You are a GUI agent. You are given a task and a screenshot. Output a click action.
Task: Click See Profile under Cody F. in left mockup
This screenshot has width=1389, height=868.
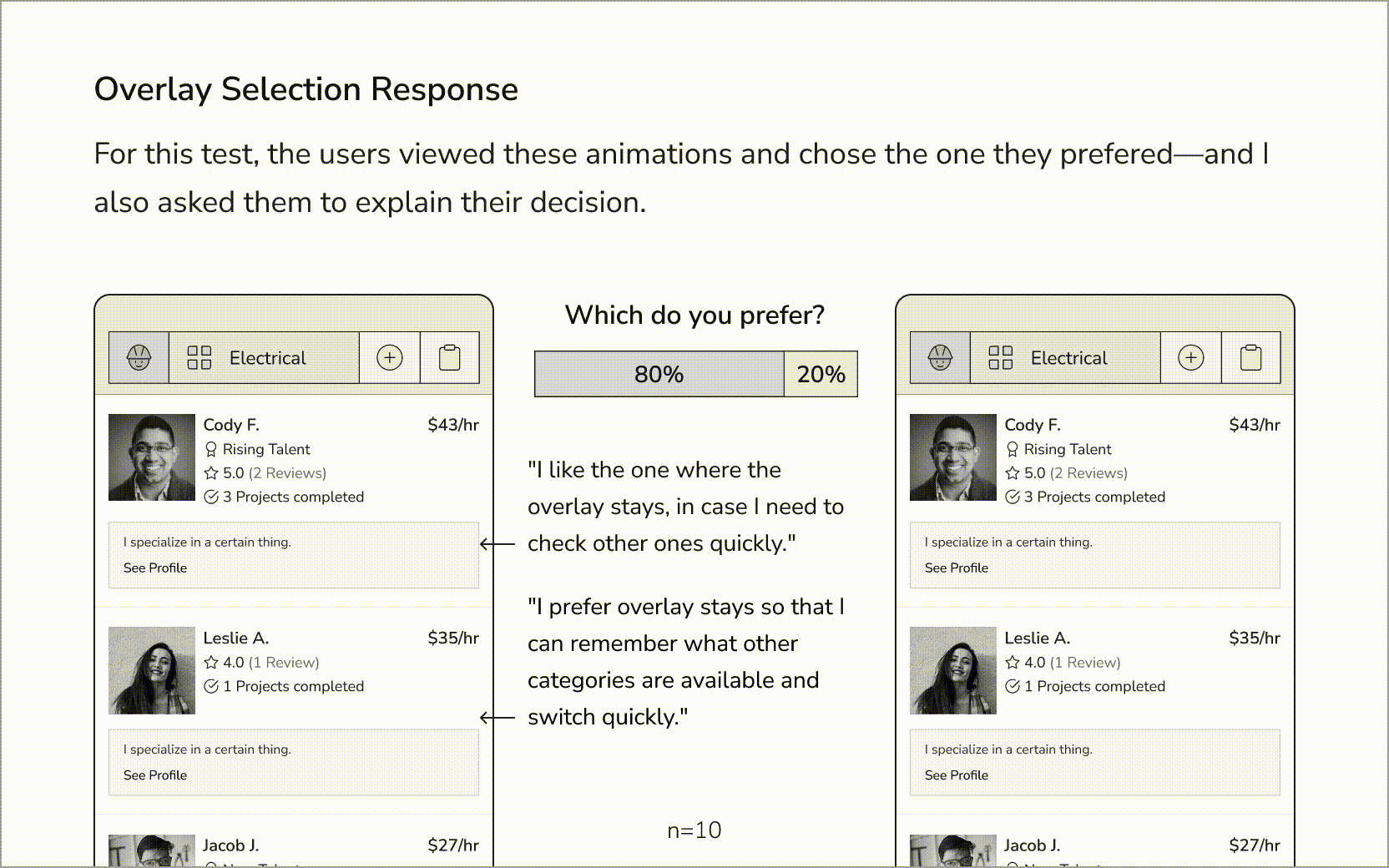tap(155, 568)
